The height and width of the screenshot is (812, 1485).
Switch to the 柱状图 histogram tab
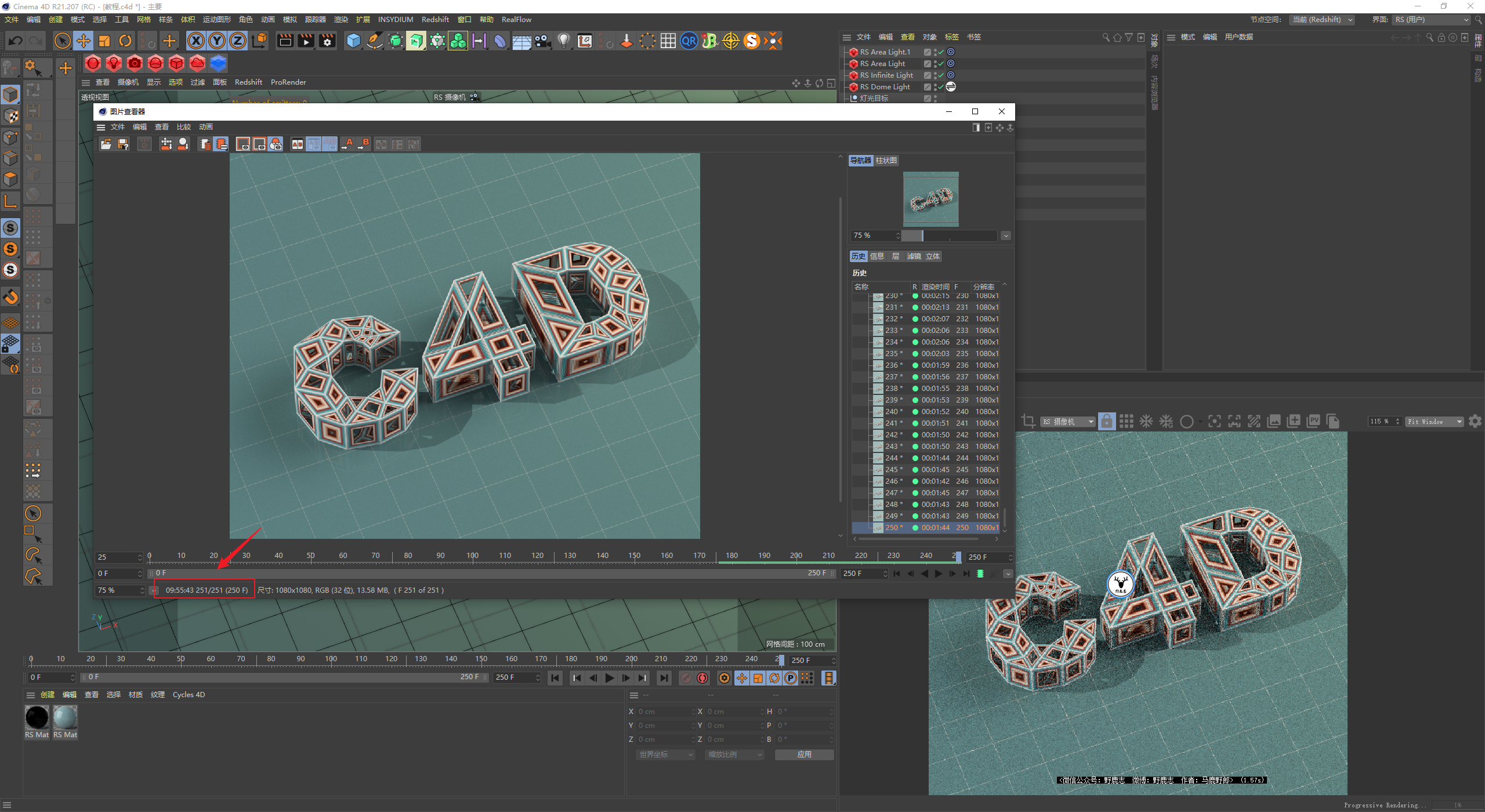pyautogui.click(x=886, y=161)
